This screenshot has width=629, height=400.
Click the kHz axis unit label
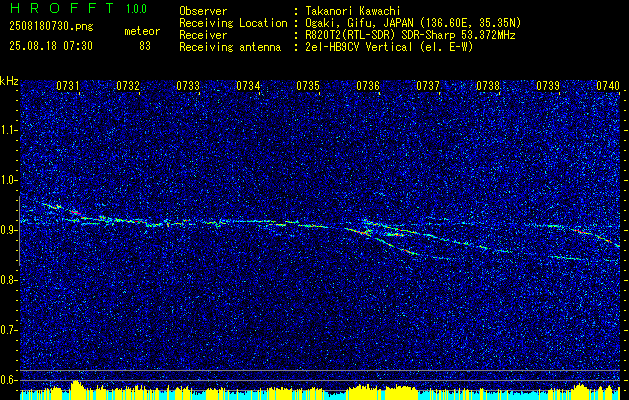pyautogui.click(x=9, y=81)
